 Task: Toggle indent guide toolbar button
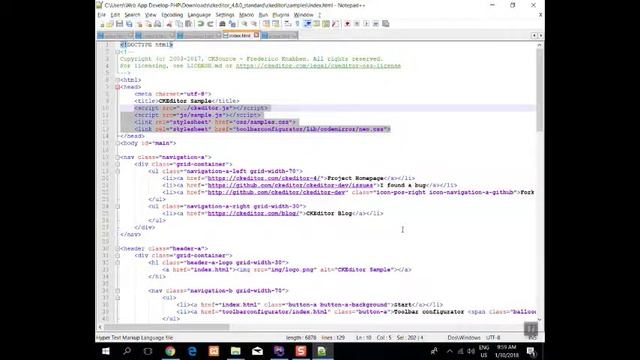click(x=307, y=24)
